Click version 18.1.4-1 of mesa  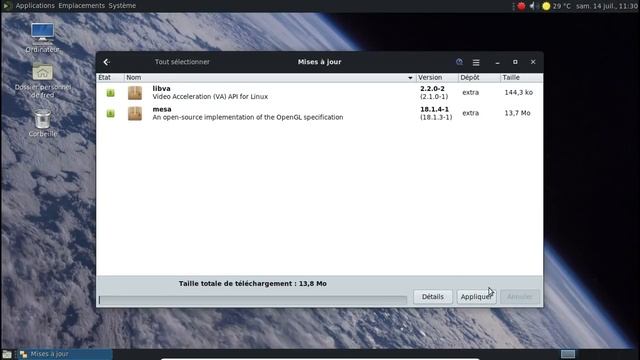coord(434,109)
